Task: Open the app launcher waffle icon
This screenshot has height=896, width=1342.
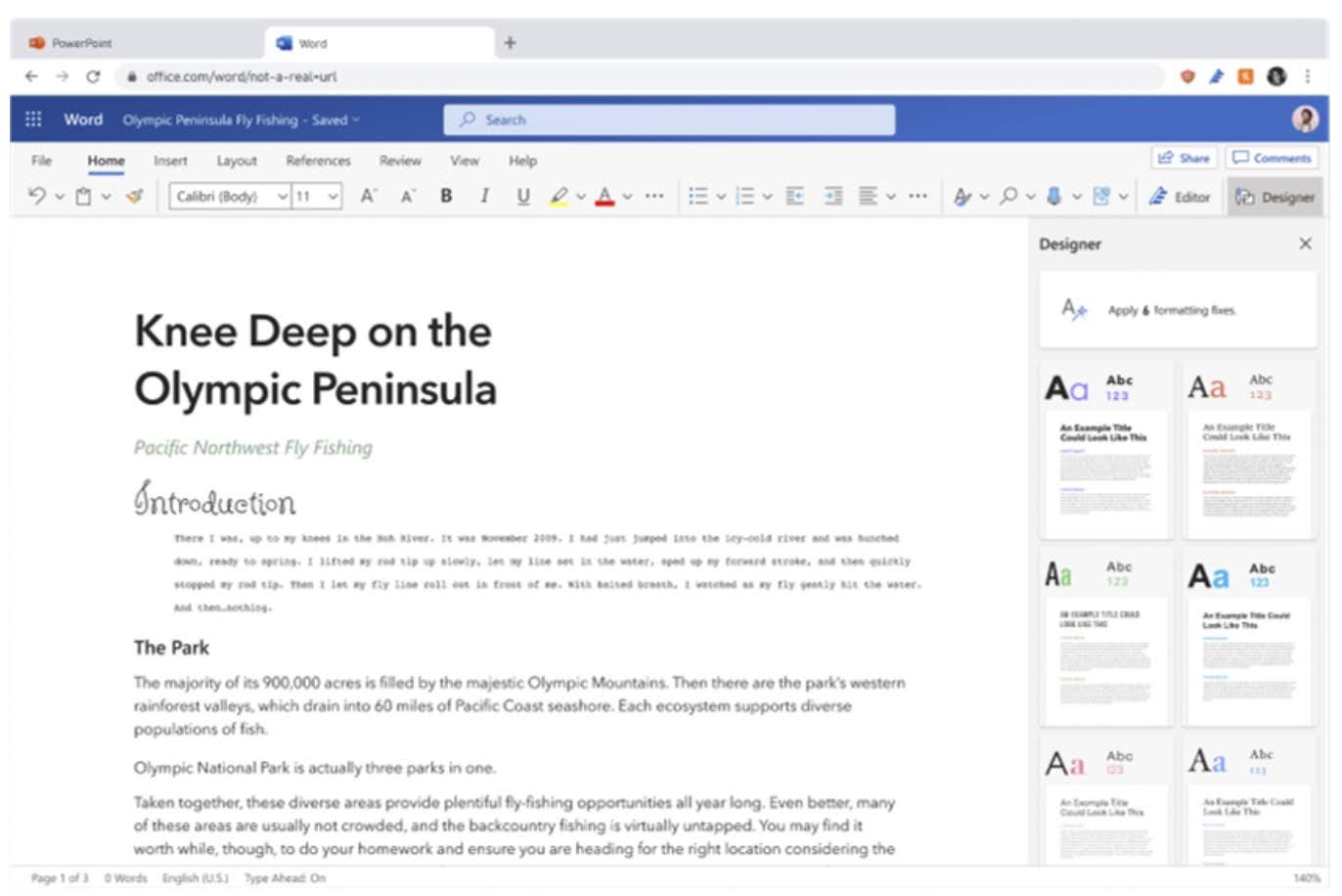Action: click(33, 119)
